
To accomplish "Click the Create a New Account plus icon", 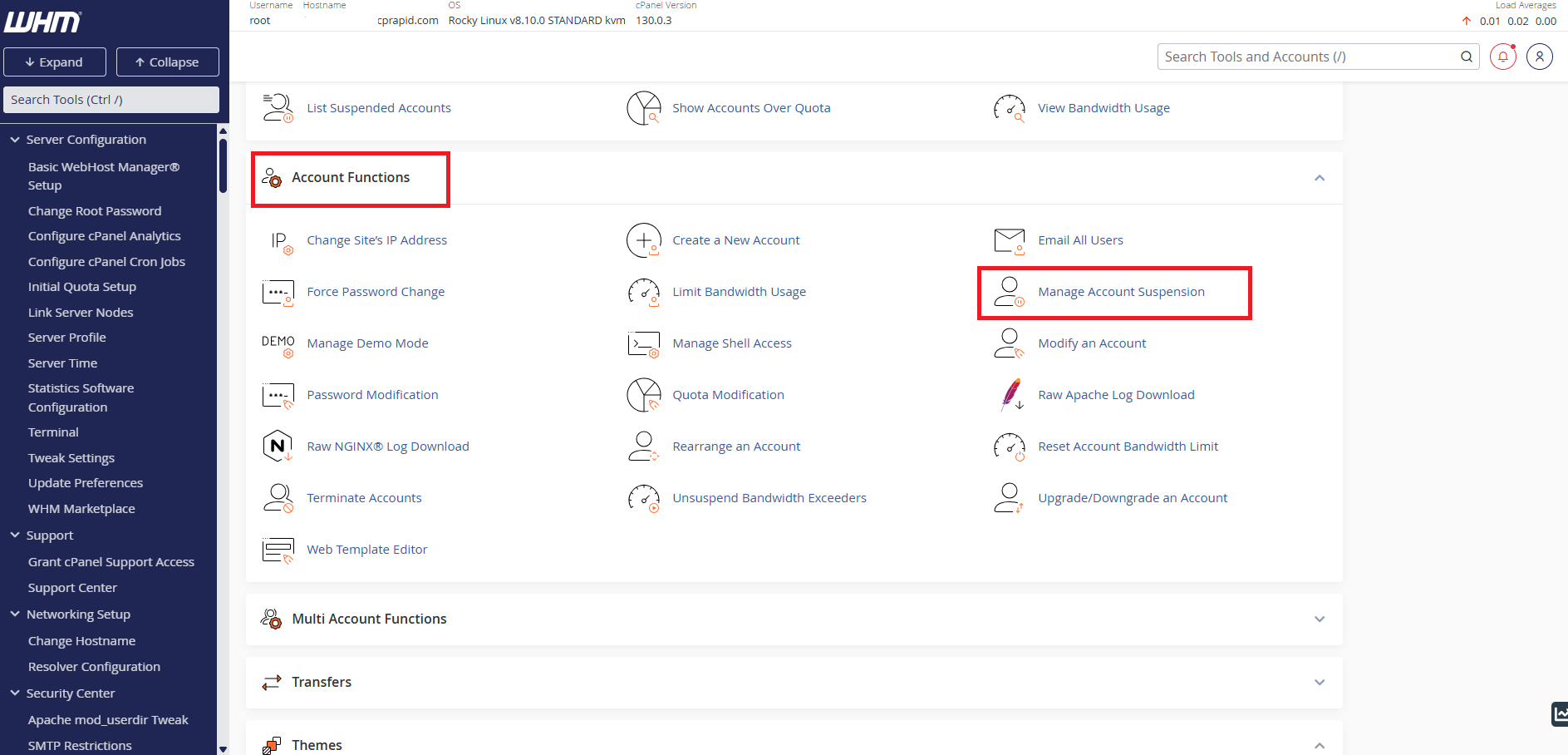I will click(643, 240).
